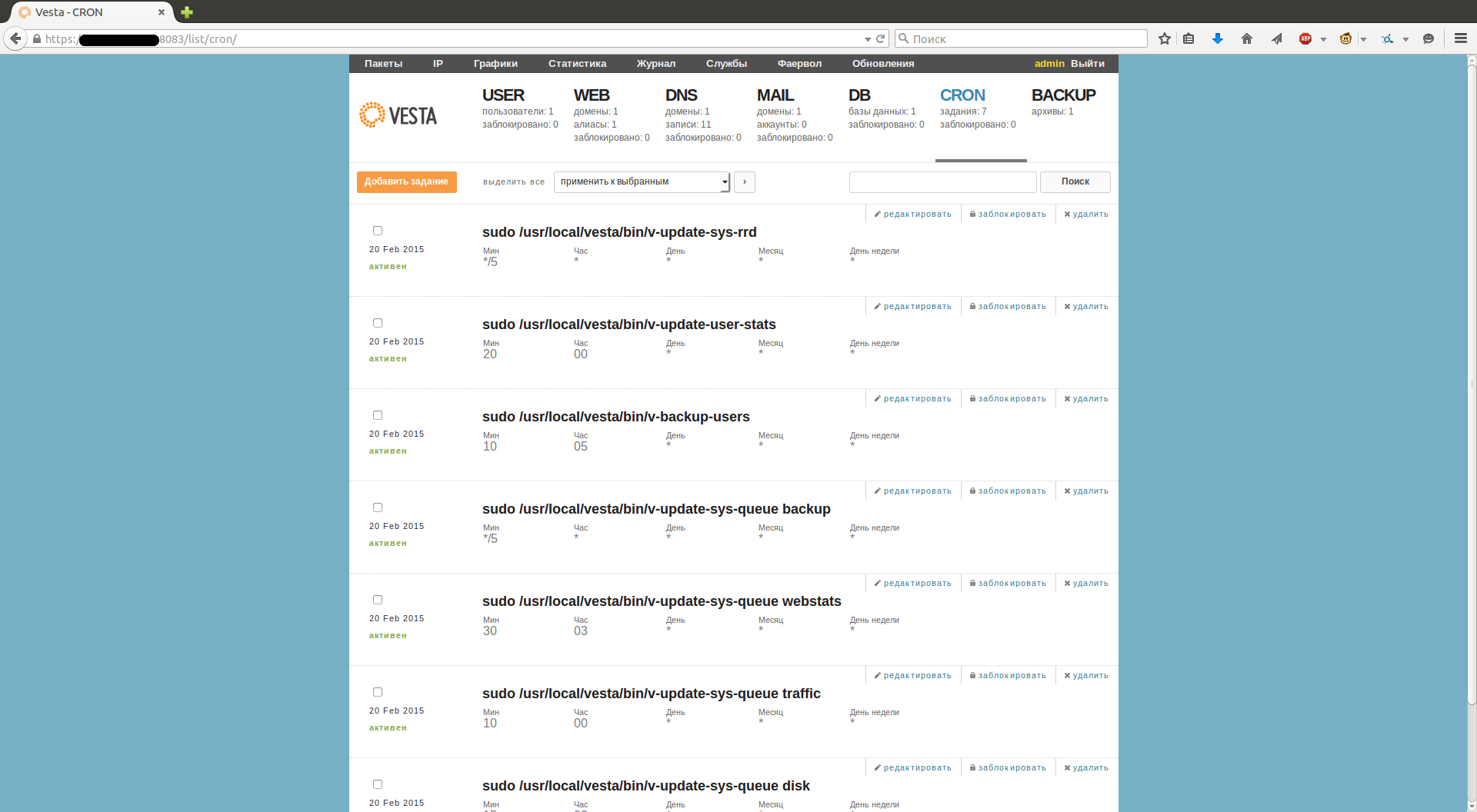Open the downloads arrow icon
Screen dimensions: 1477x812
pyautogui.click(x=1218, y=38)
